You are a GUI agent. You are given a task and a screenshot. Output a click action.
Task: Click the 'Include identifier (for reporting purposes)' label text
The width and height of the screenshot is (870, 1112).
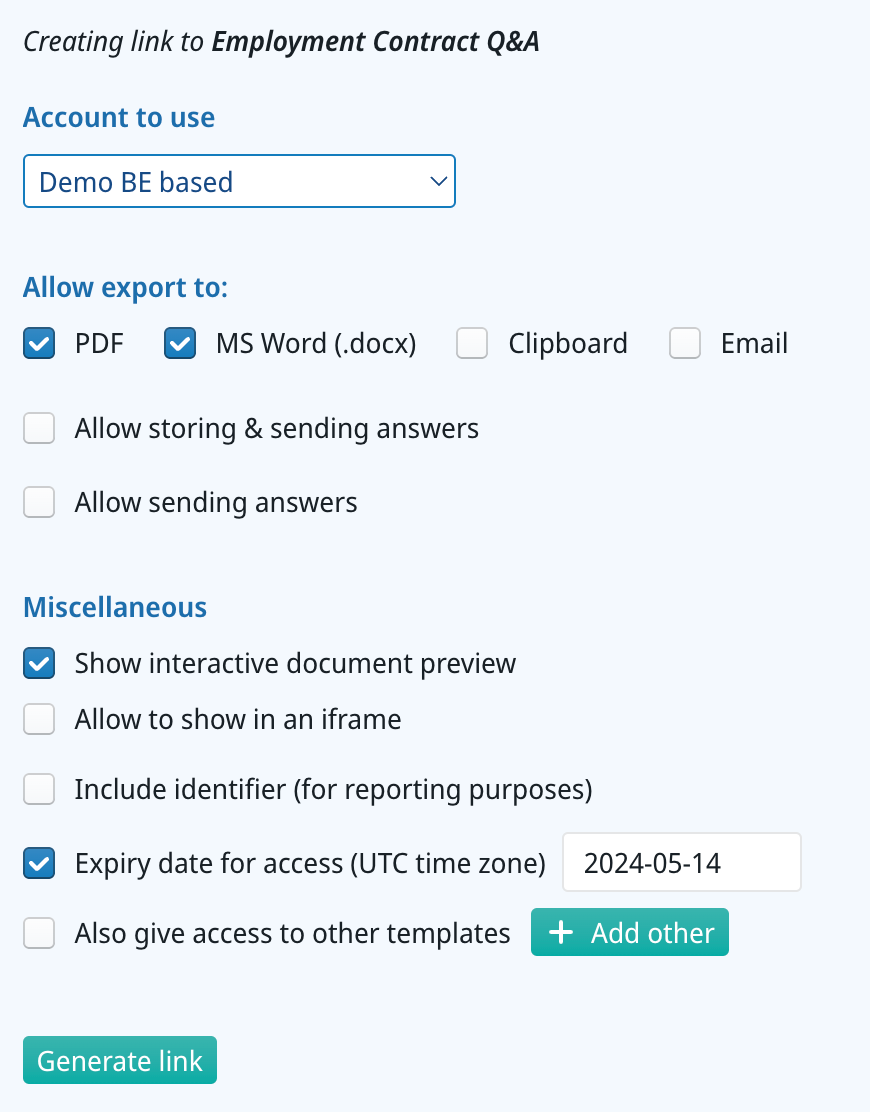[333, 790]
